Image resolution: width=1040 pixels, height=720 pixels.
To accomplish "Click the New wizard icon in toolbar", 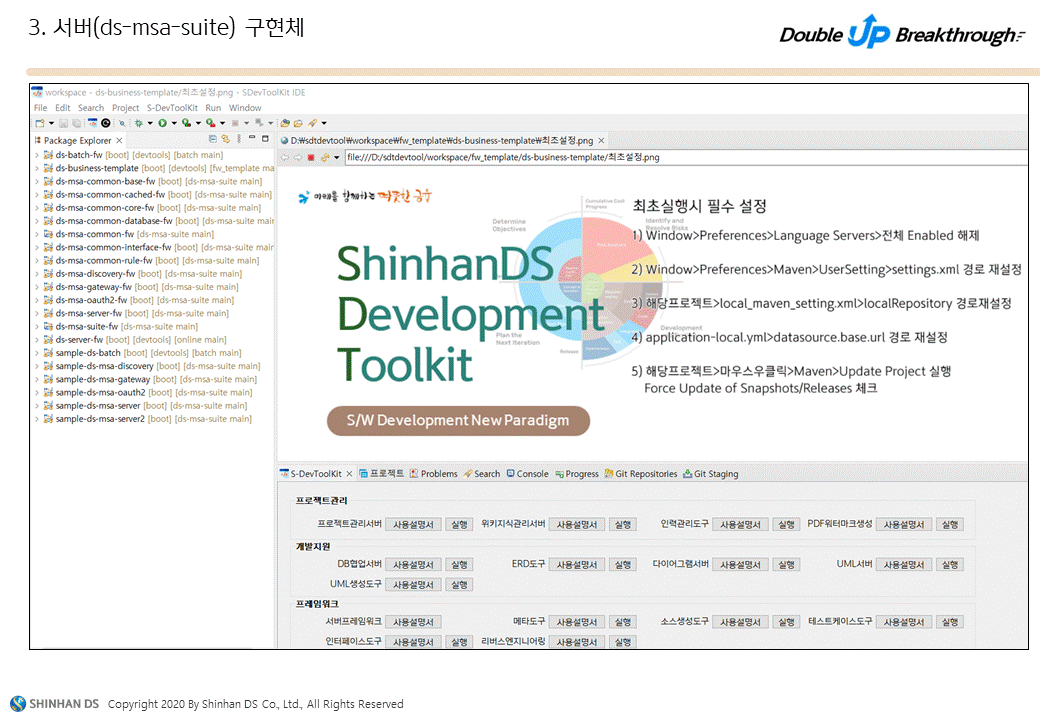I will (40, 123).
